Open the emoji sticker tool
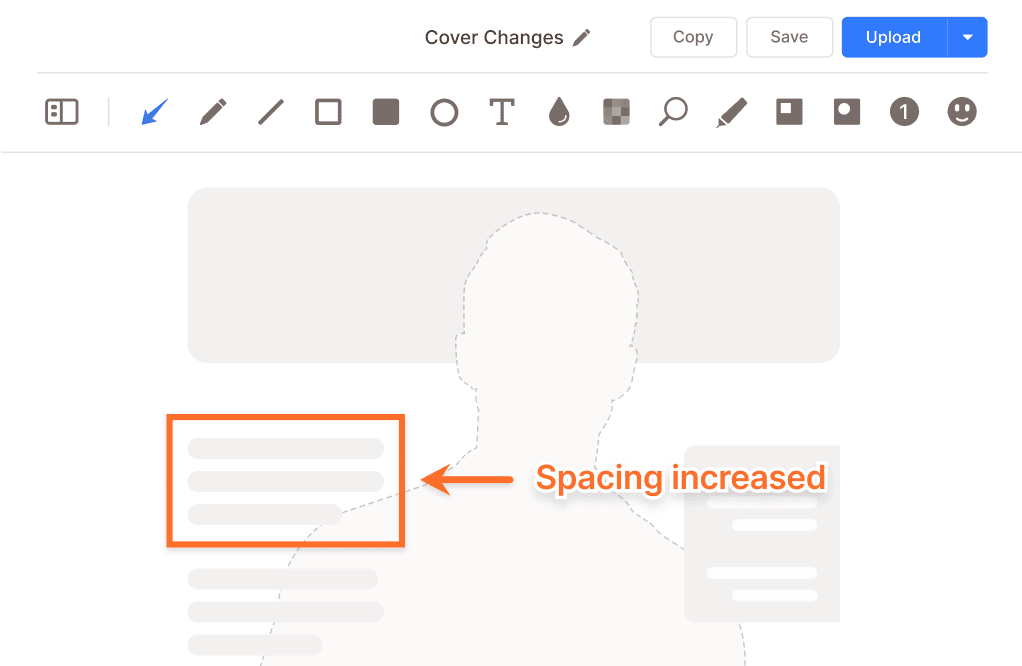Image resolution: width=1022 pixels, height=666 pixels. (962, 112)
